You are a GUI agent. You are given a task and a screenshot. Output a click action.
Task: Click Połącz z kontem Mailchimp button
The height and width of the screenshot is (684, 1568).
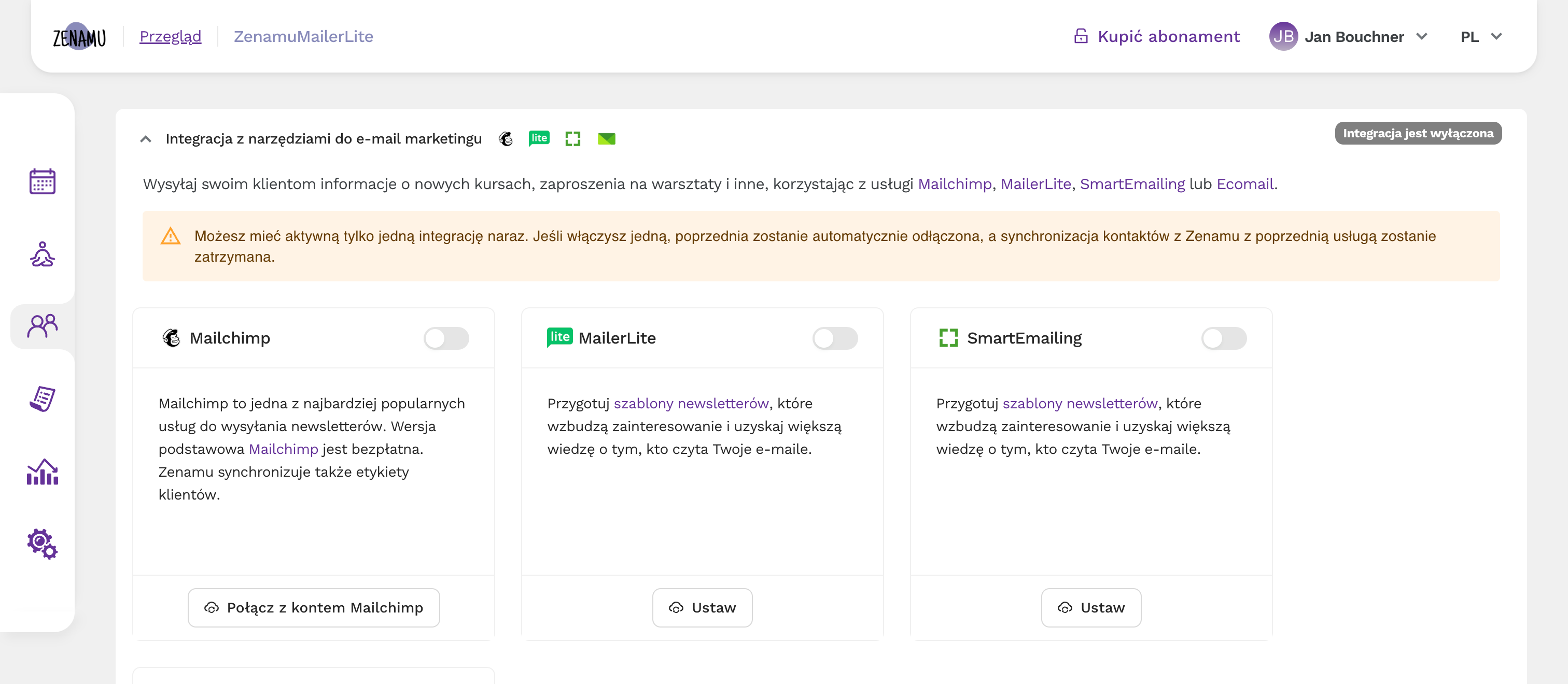(x=314, y=607)
